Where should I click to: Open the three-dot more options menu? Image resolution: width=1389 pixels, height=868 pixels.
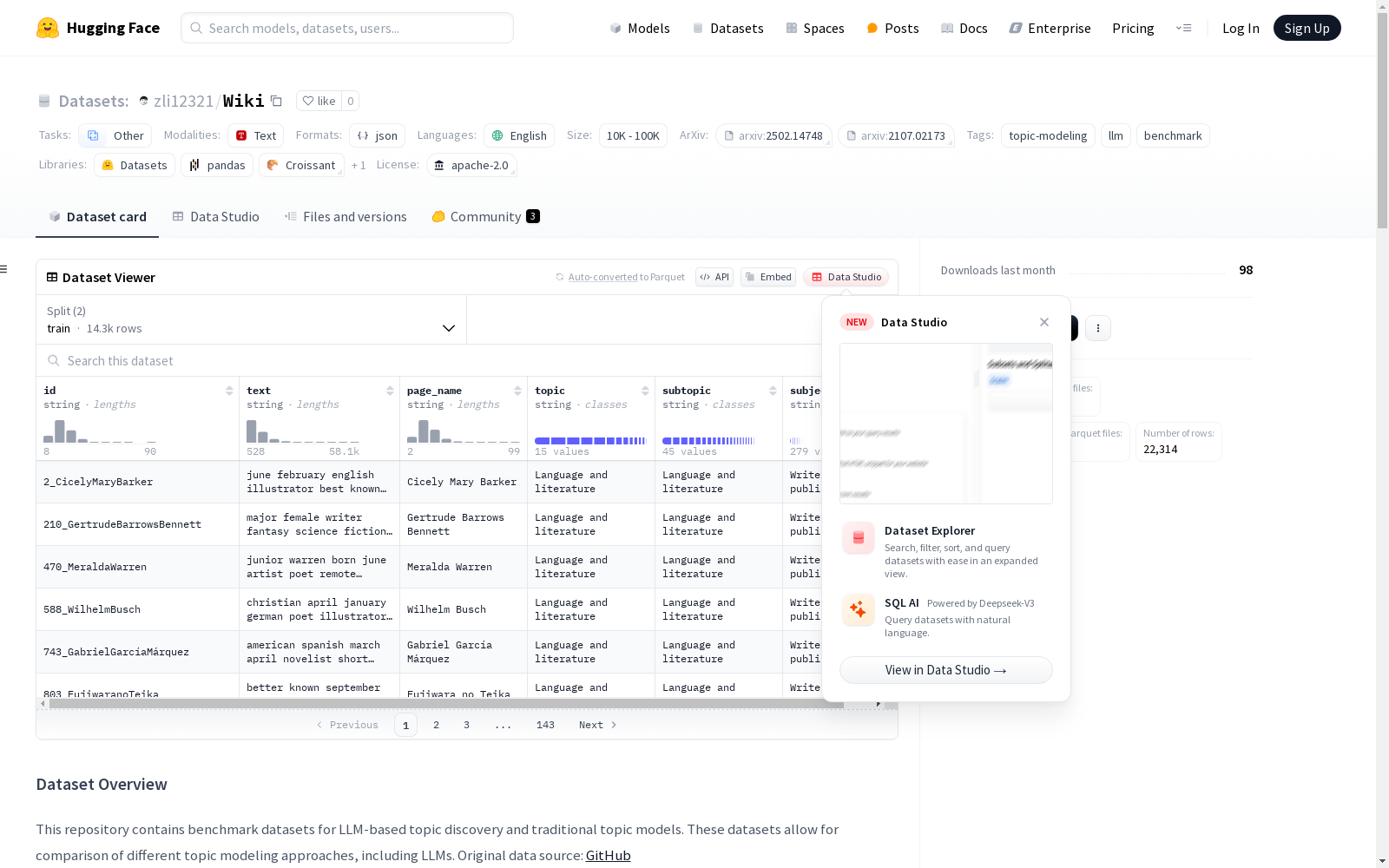click(1098, 328)
